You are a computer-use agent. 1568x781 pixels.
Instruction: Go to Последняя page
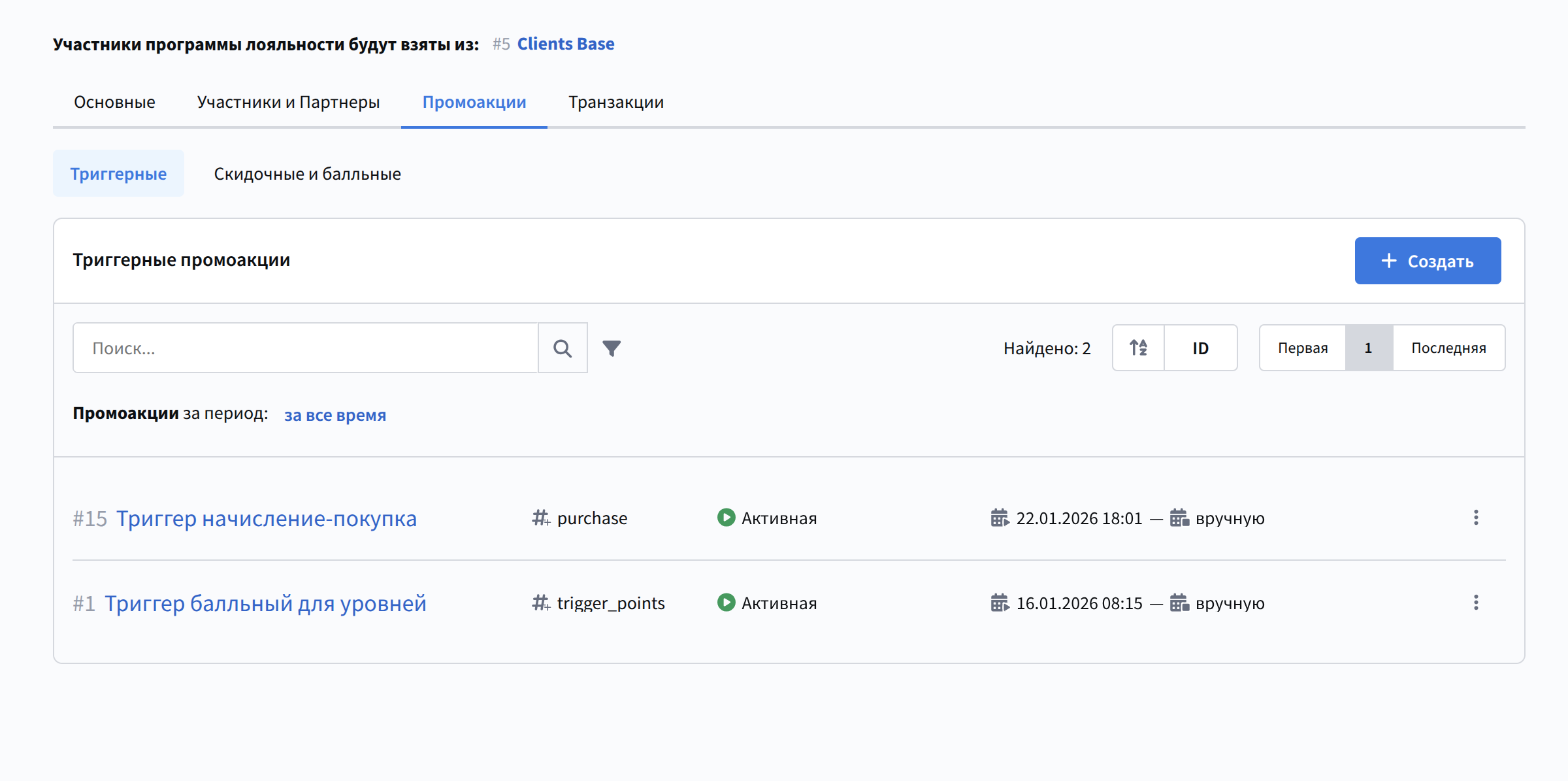click(x=1448, y=348)
